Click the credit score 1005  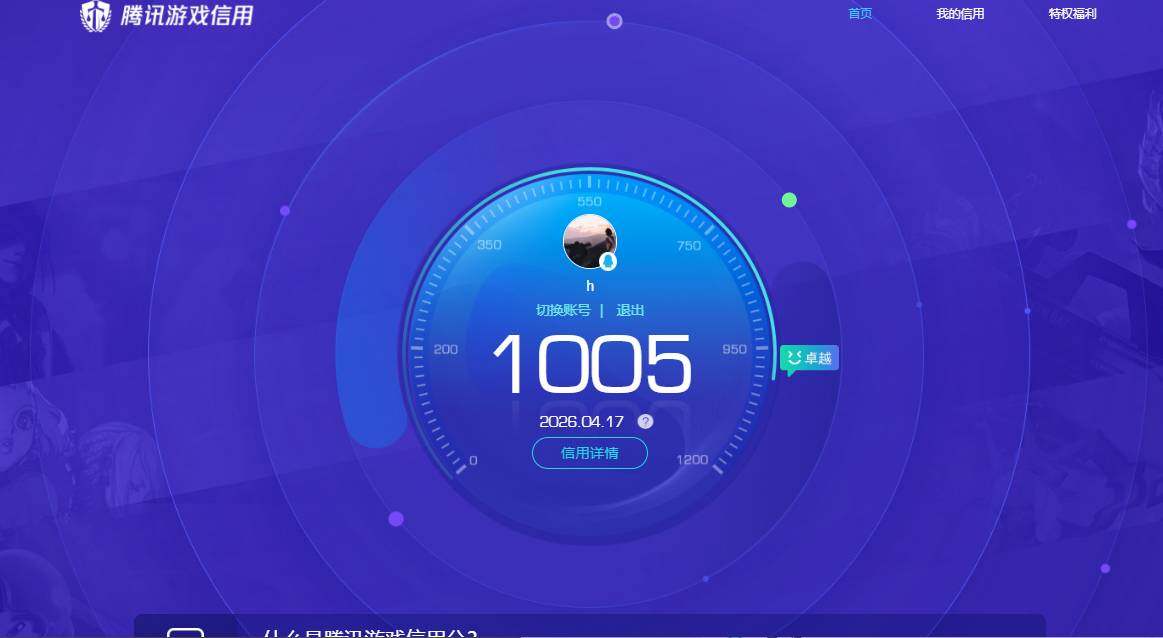(x=592, y=364)
